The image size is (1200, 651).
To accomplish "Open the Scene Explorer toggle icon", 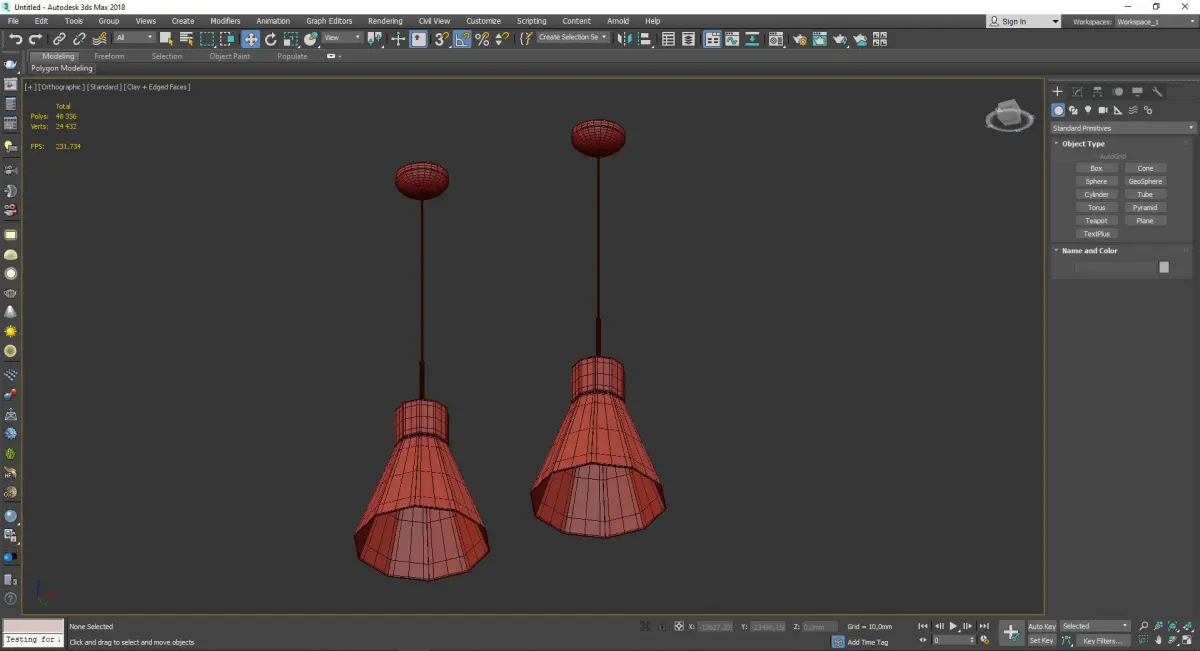I will (x=669, y=39).
